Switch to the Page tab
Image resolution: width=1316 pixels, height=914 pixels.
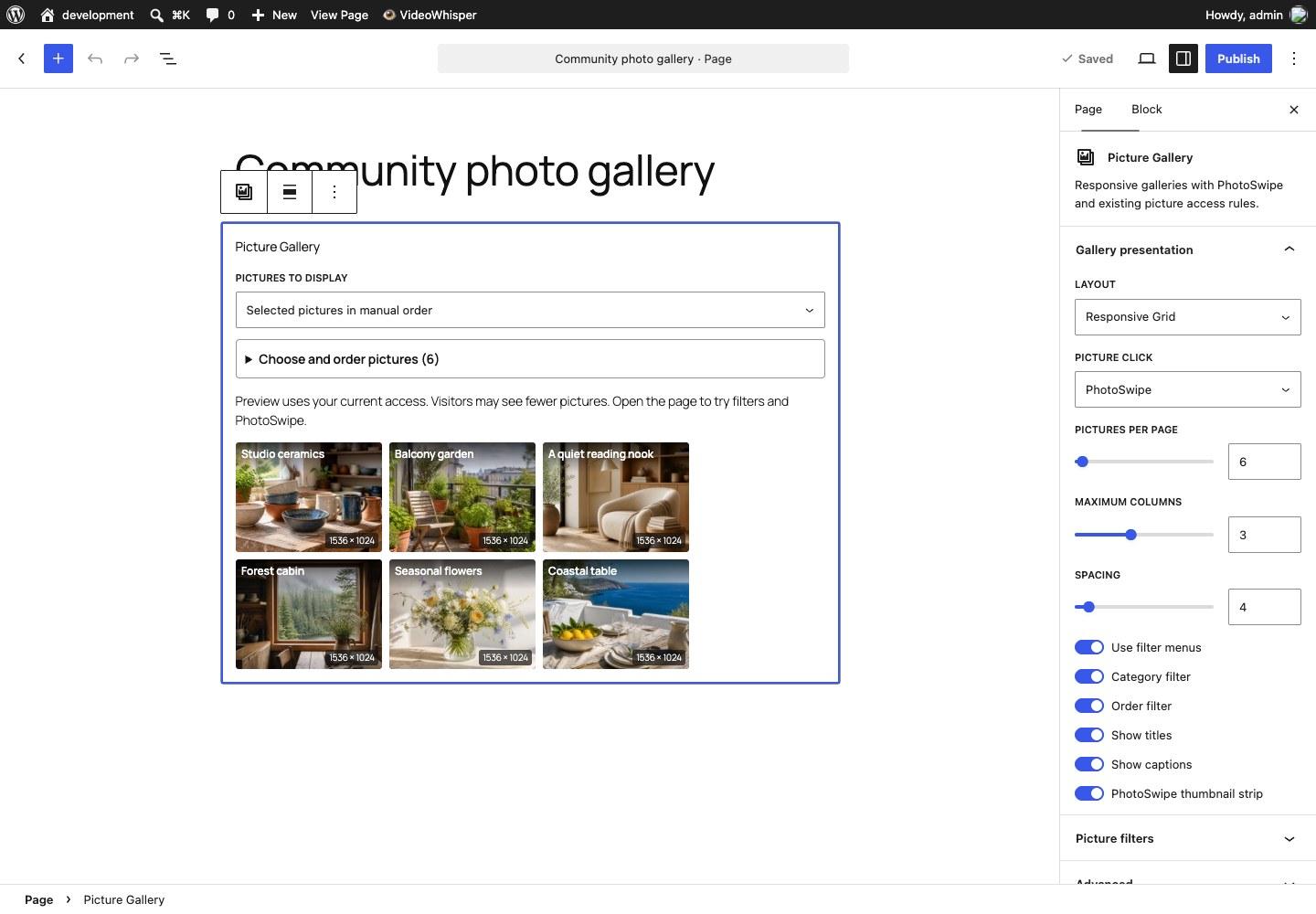click(1088, 110)
